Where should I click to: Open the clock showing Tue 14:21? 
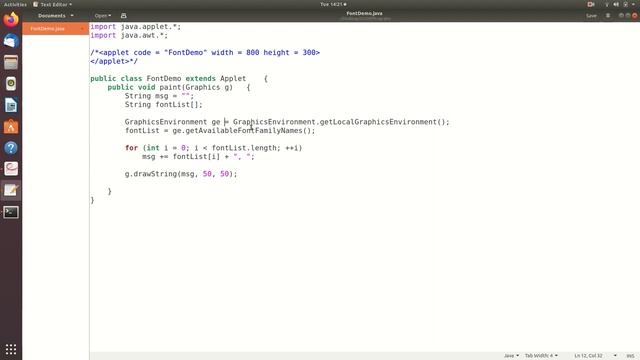pyautogui.click(x=333, y=4)
